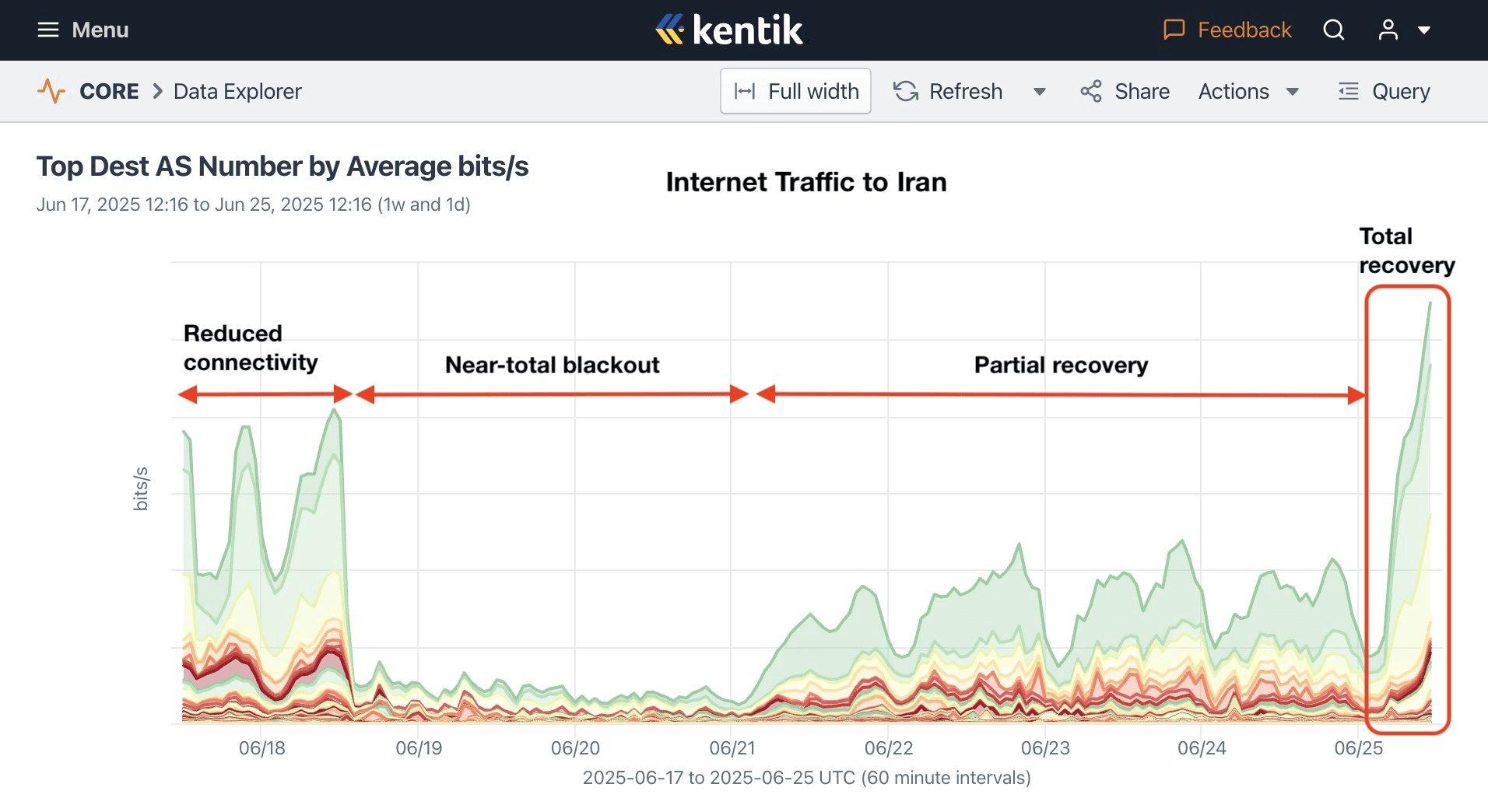Click the CORE pulse icon
Viewport: 1488px width, 812px height.
pyautogui.click(x=51, y=91)
